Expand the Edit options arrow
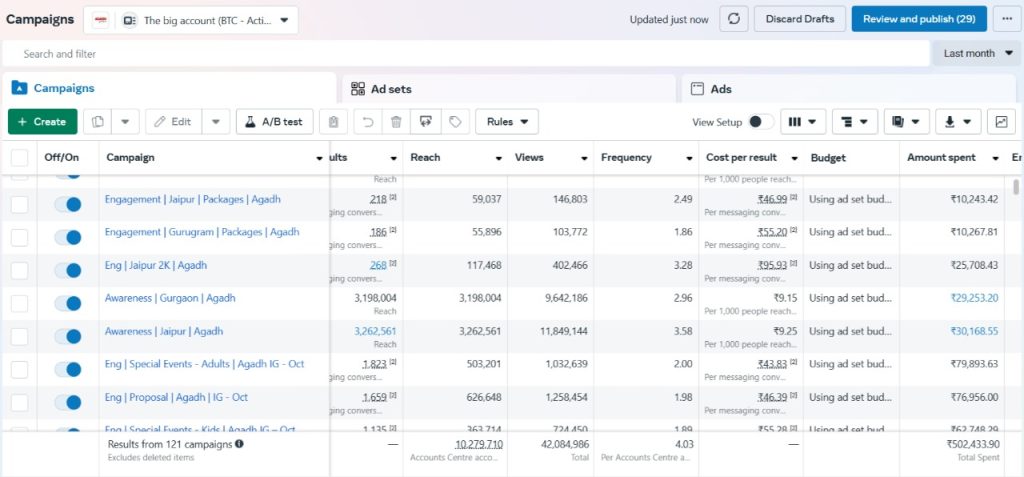Viewport: 1024px width, 477px height. [216, 122]
